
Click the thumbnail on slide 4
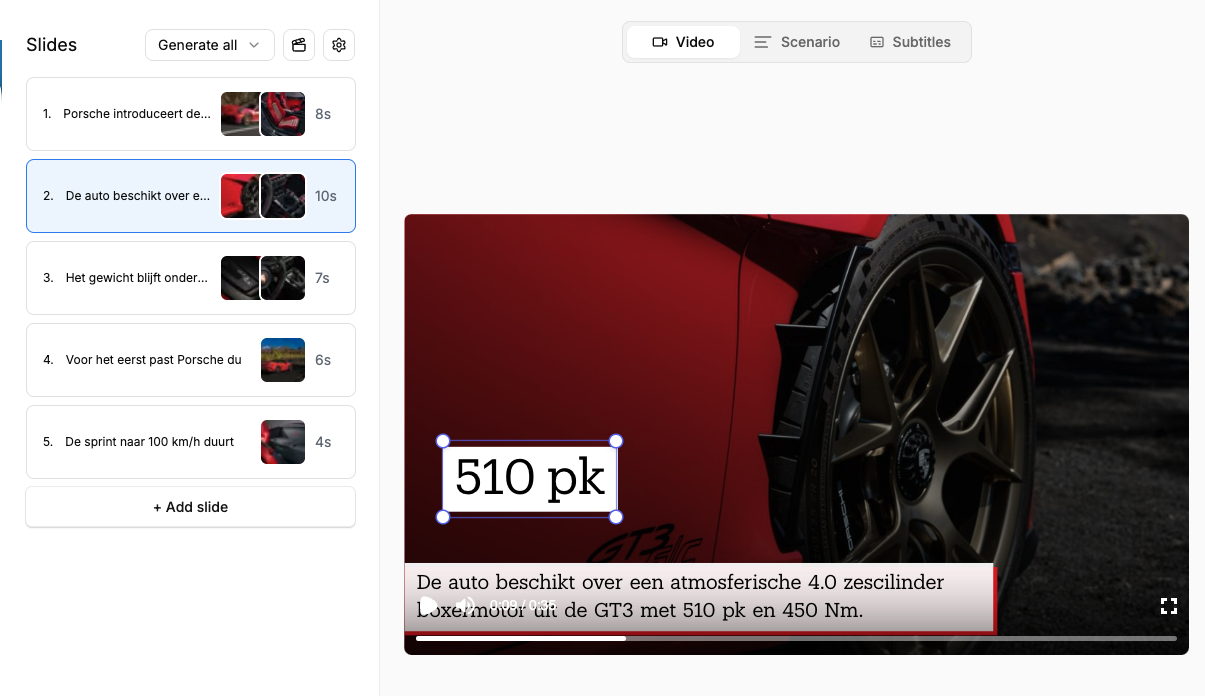click(283, 360)
